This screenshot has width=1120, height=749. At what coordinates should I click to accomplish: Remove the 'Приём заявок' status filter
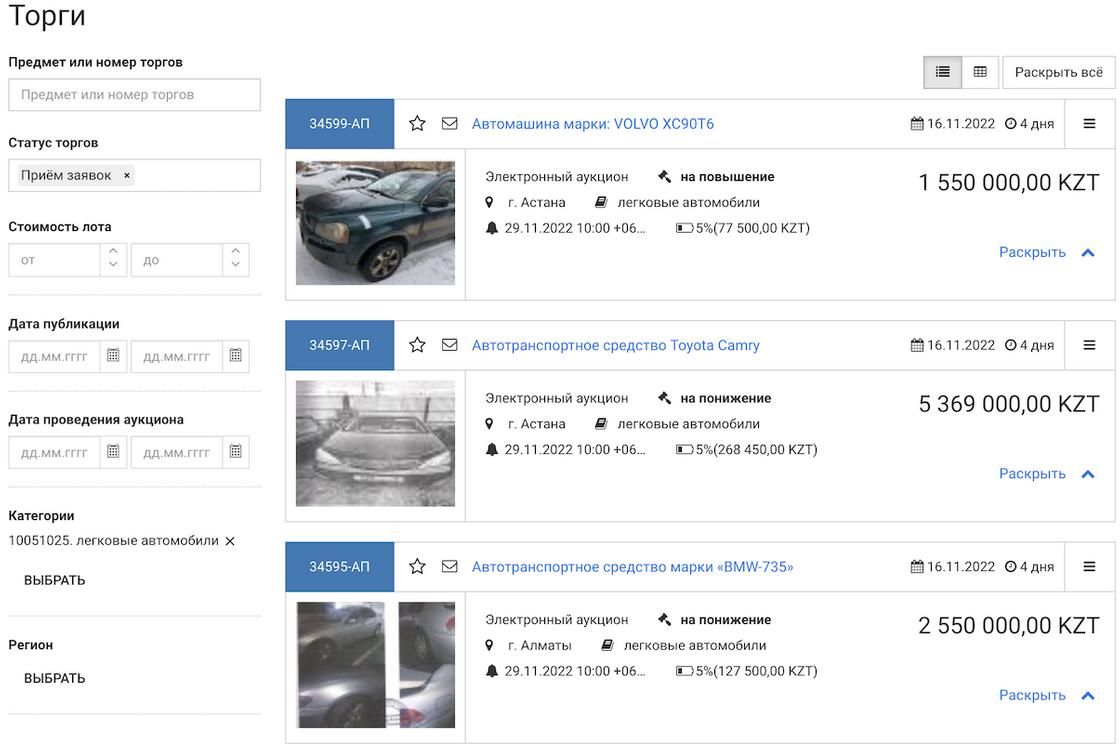[127, 176]
